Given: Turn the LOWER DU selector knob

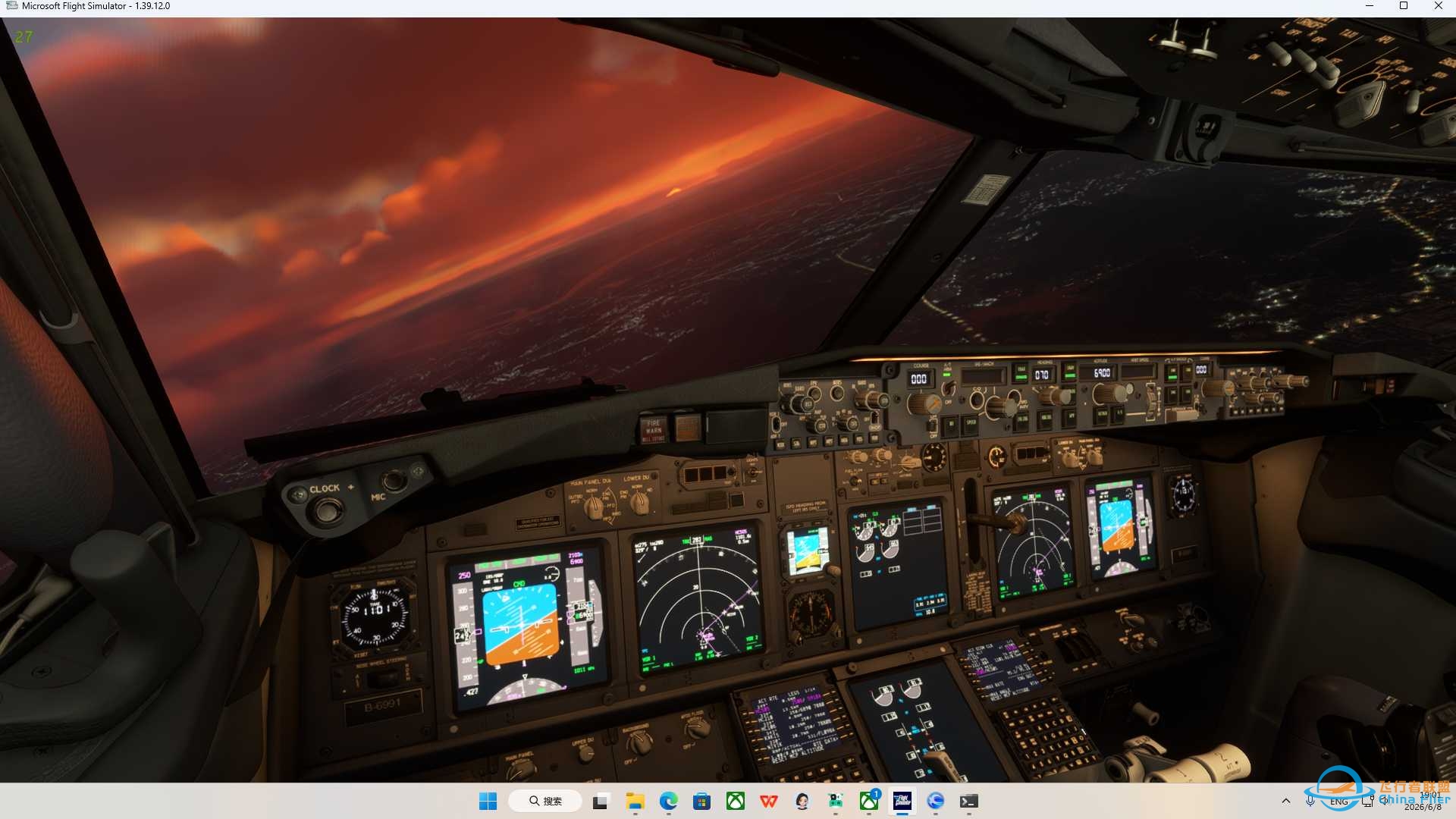Looking at the screenshot, I should [639, 501].
